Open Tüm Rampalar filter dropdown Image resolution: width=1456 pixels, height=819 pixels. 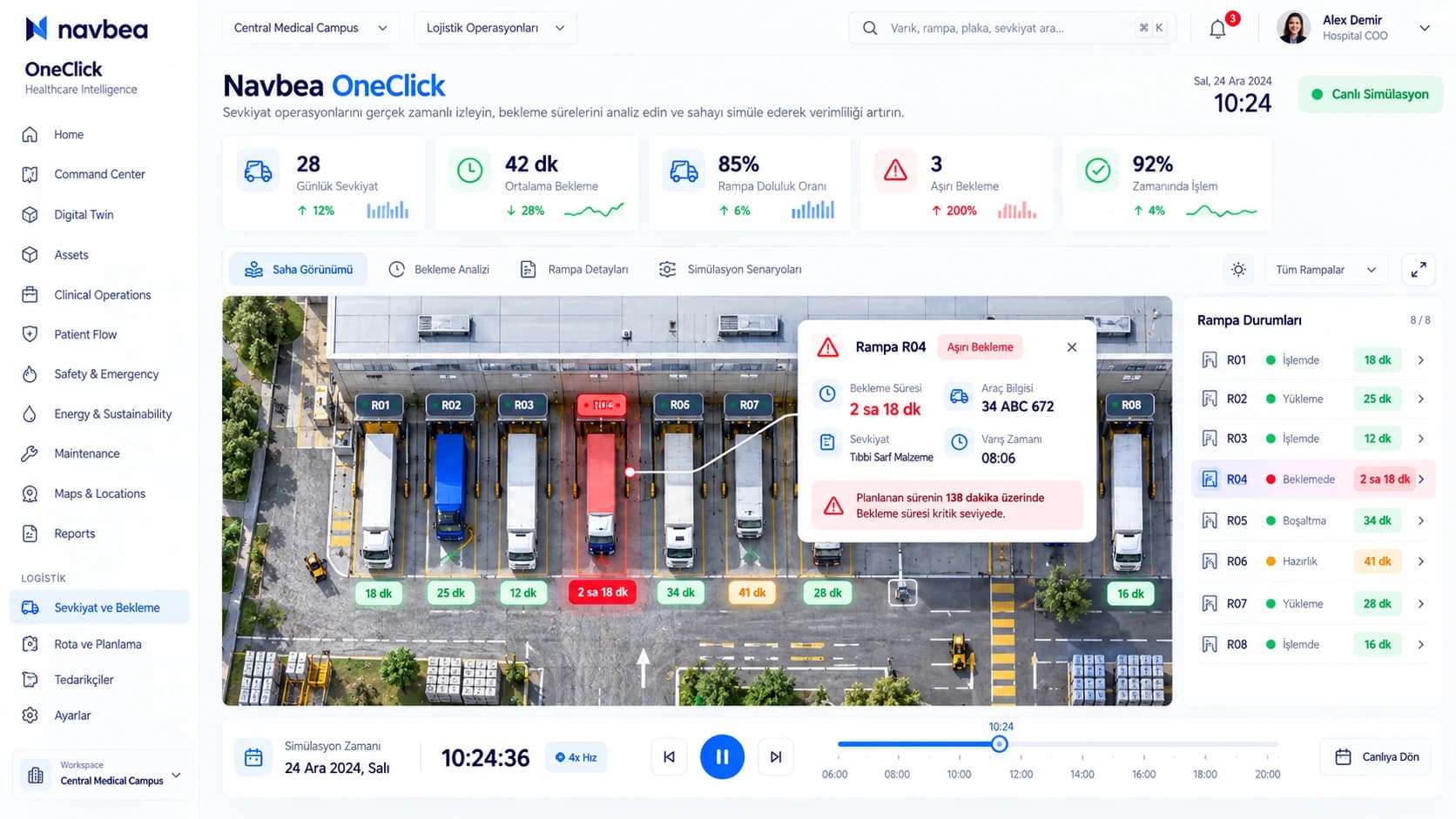point(1326,270)
